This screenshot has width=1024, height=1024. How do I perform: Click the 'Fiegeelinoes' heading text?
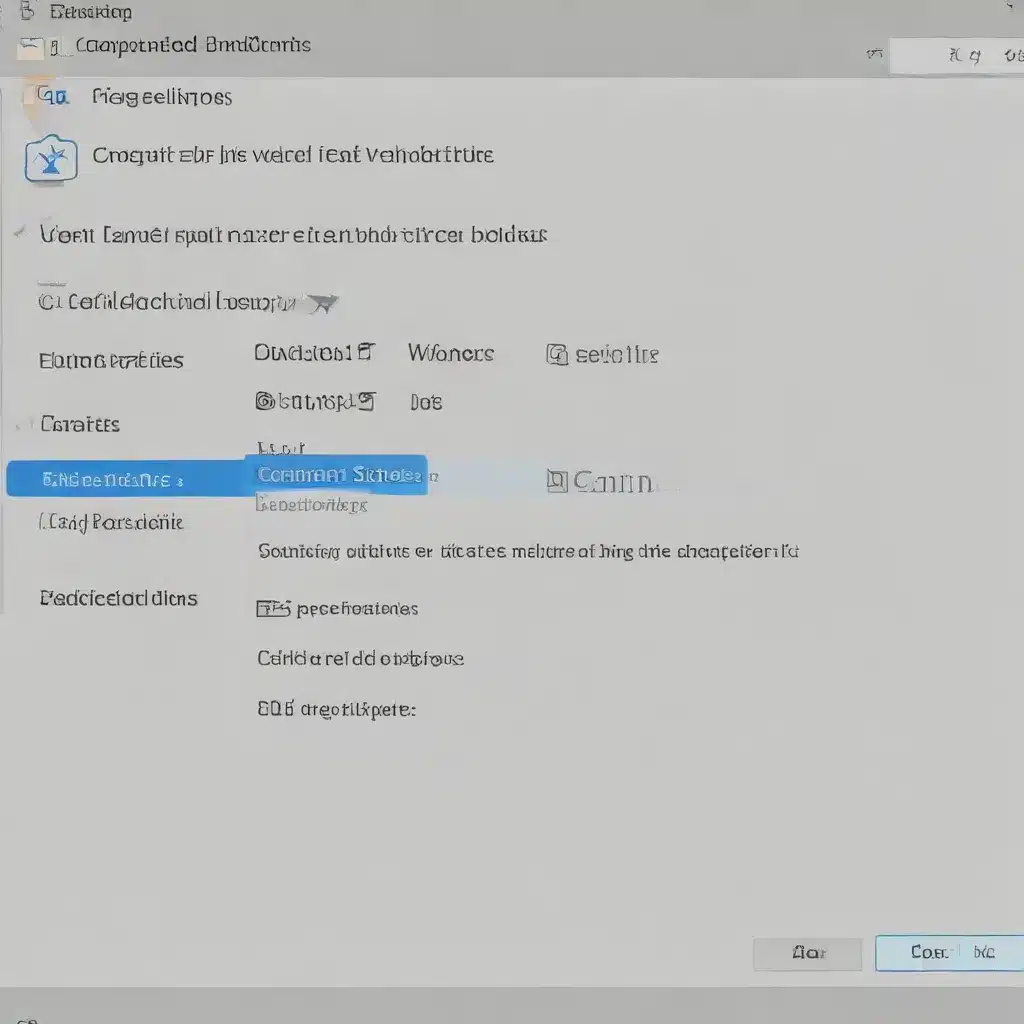pos(162,97)
